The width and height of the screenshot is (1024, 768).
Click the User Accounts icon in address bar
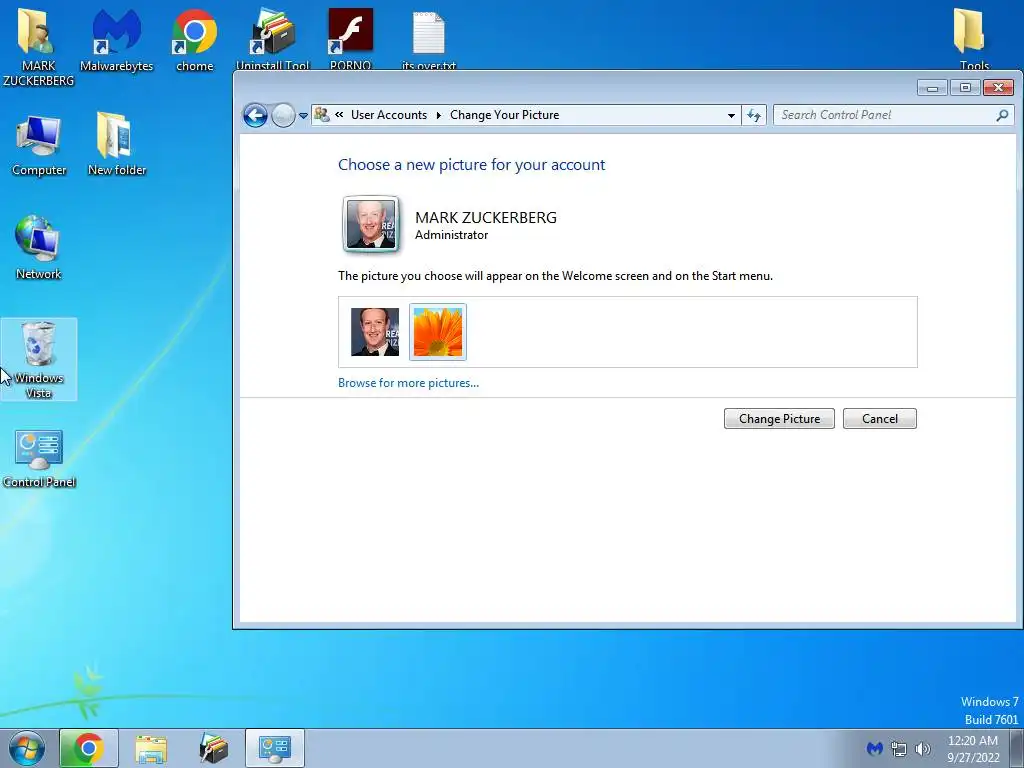tap(322, 115)
